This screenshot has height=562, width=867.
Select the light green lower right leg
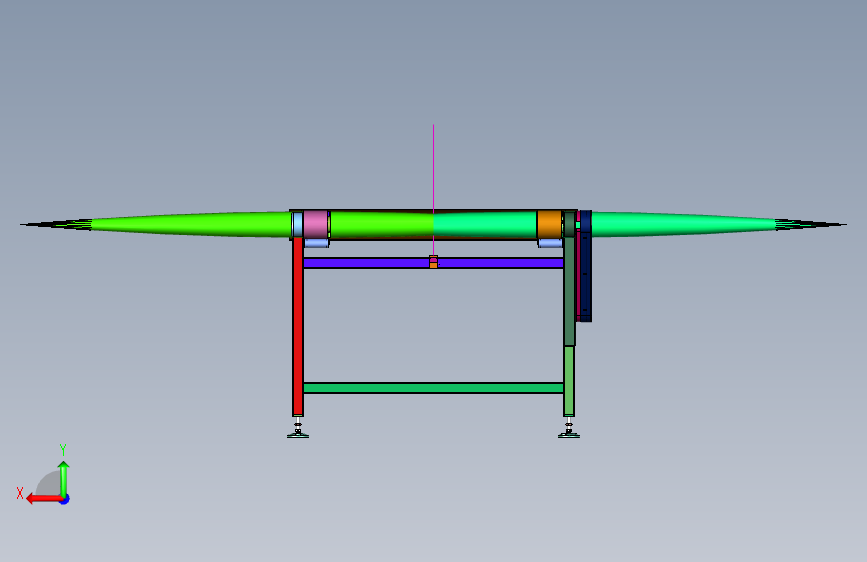pos(569,381)
